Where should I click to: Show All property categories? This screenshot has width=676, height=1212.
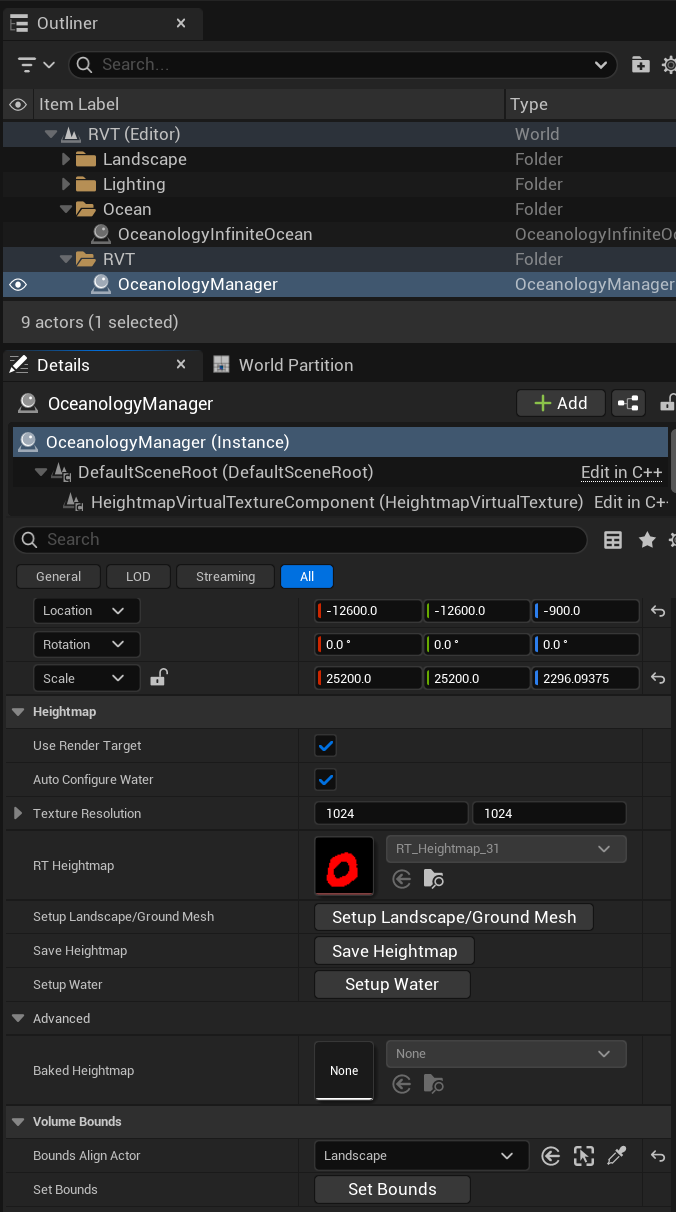(x=307, y=577)
